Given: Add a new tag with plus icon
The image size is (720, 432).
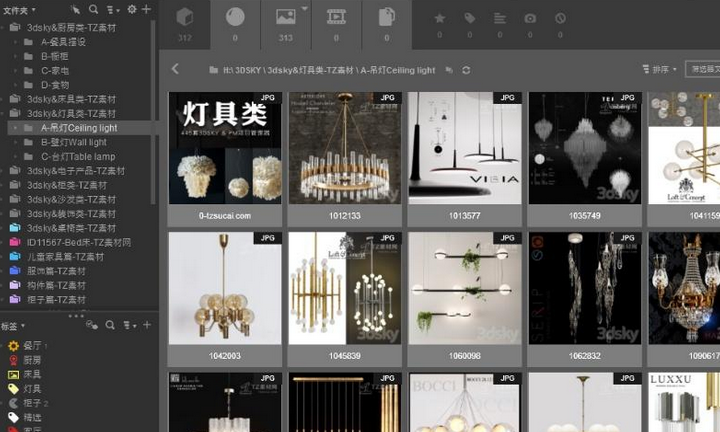Looking at the screenshot, I should (x=147, y=325).
